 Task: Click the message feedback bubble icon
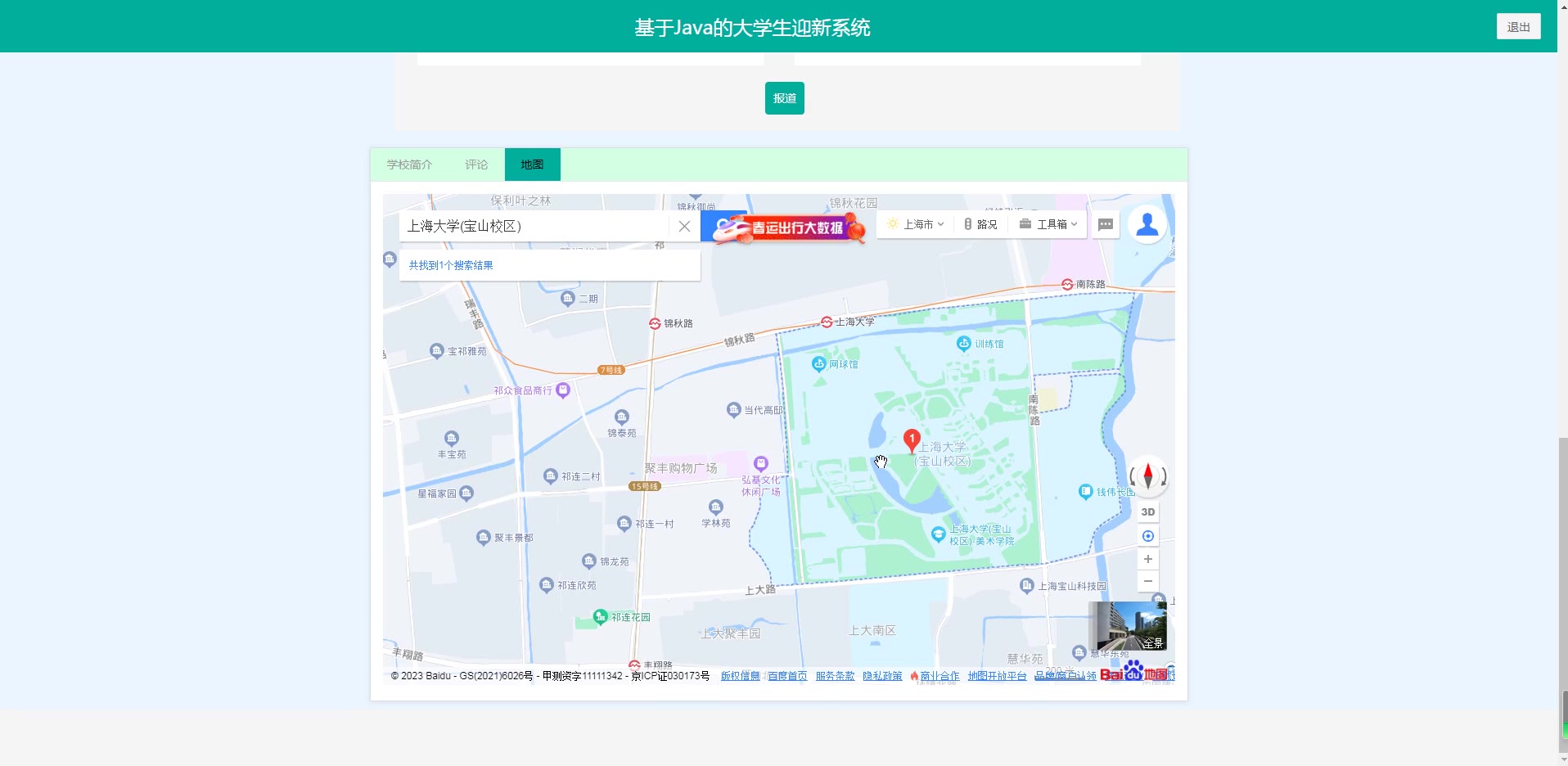pyautogui.click(x=1105, y=224)
